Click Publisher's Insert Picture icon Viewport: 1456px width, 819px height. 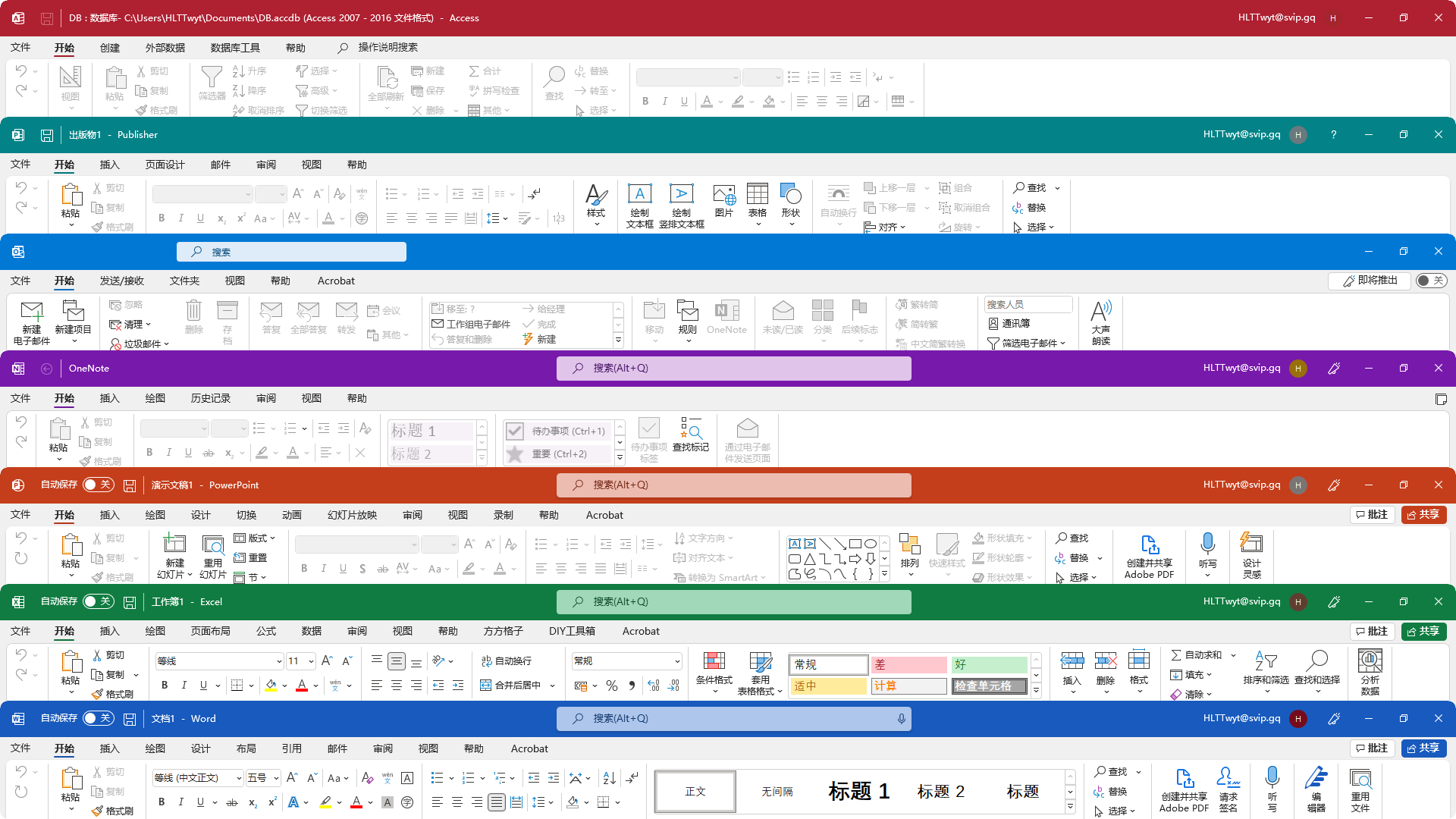click(x=724, y=195)
